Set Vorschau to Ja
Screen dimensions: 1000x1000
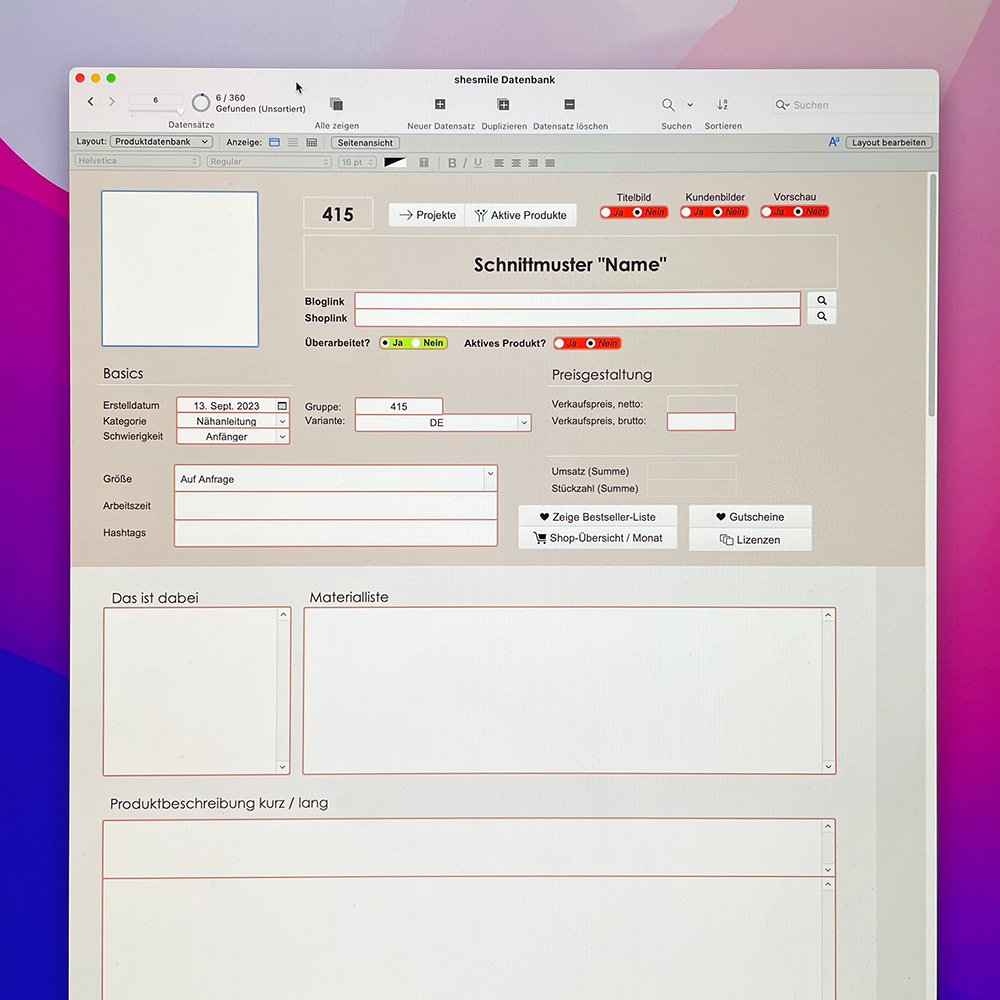pos(767,212)
